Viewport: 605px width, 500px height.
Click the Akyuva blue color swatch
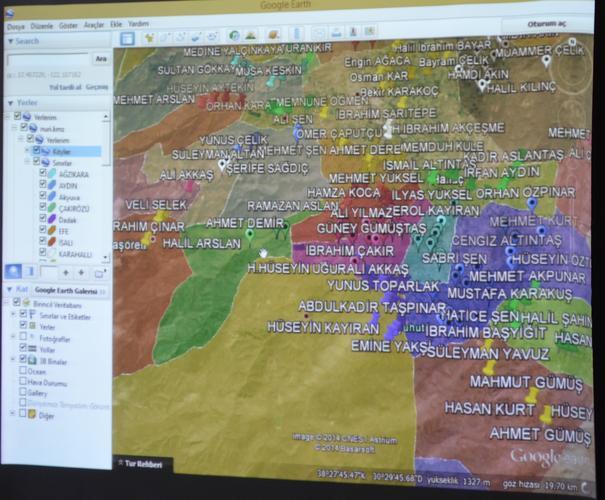click(52, 196)
